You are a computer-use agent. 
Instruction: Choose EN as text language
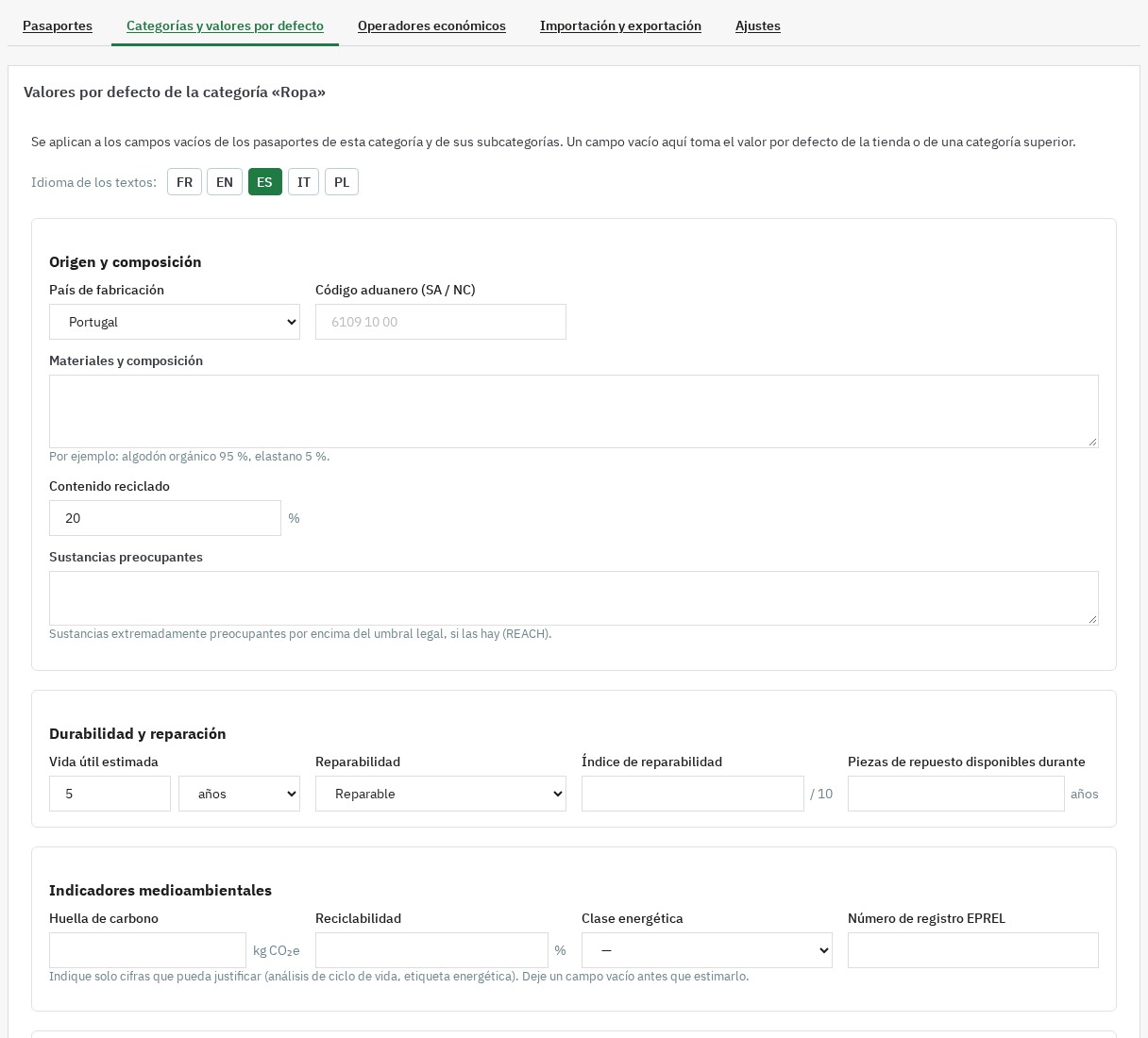coord(225,182)
